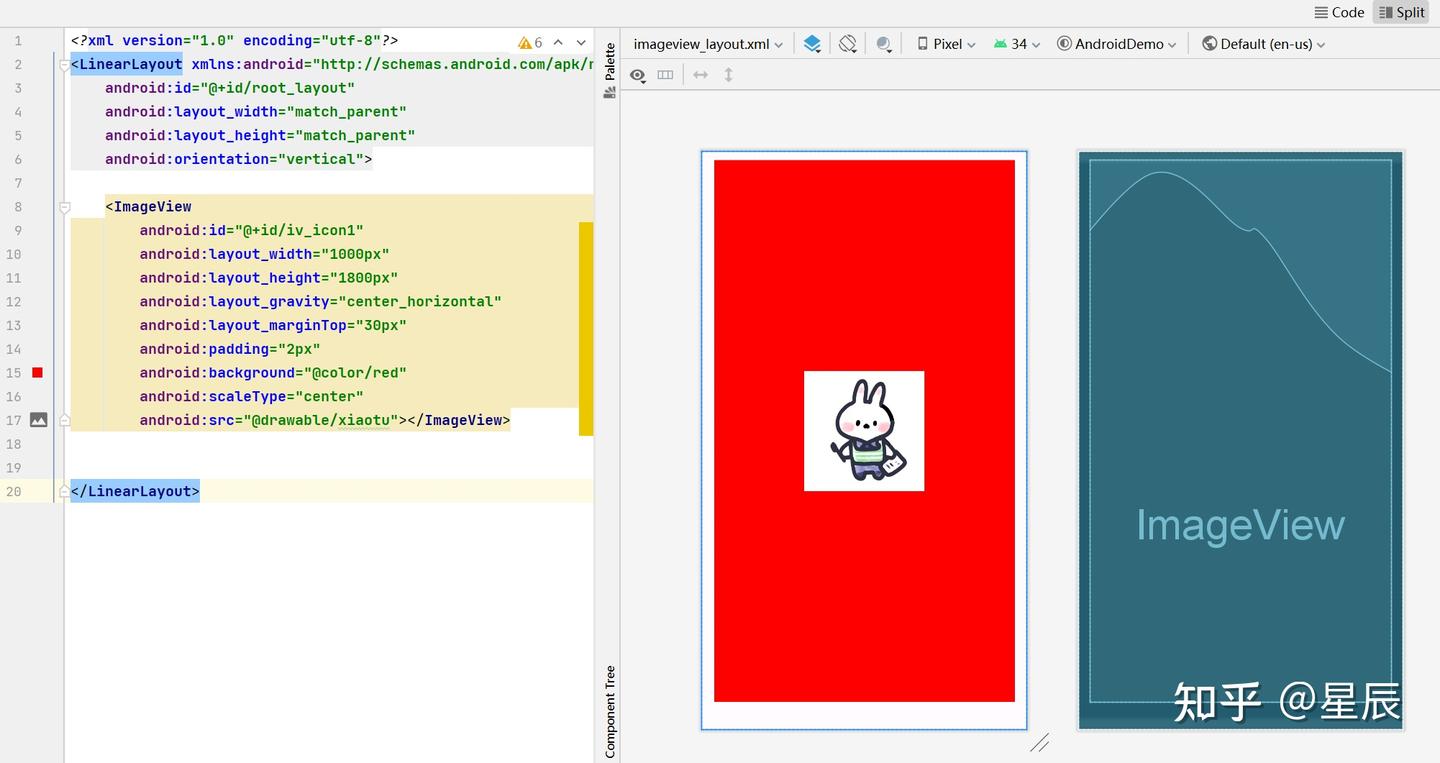Image resolution: width=1440 pixels, height=763 pixels.
Task: Open the imageview_layout.xml file dropdown
Action: [x=708, y=44]
